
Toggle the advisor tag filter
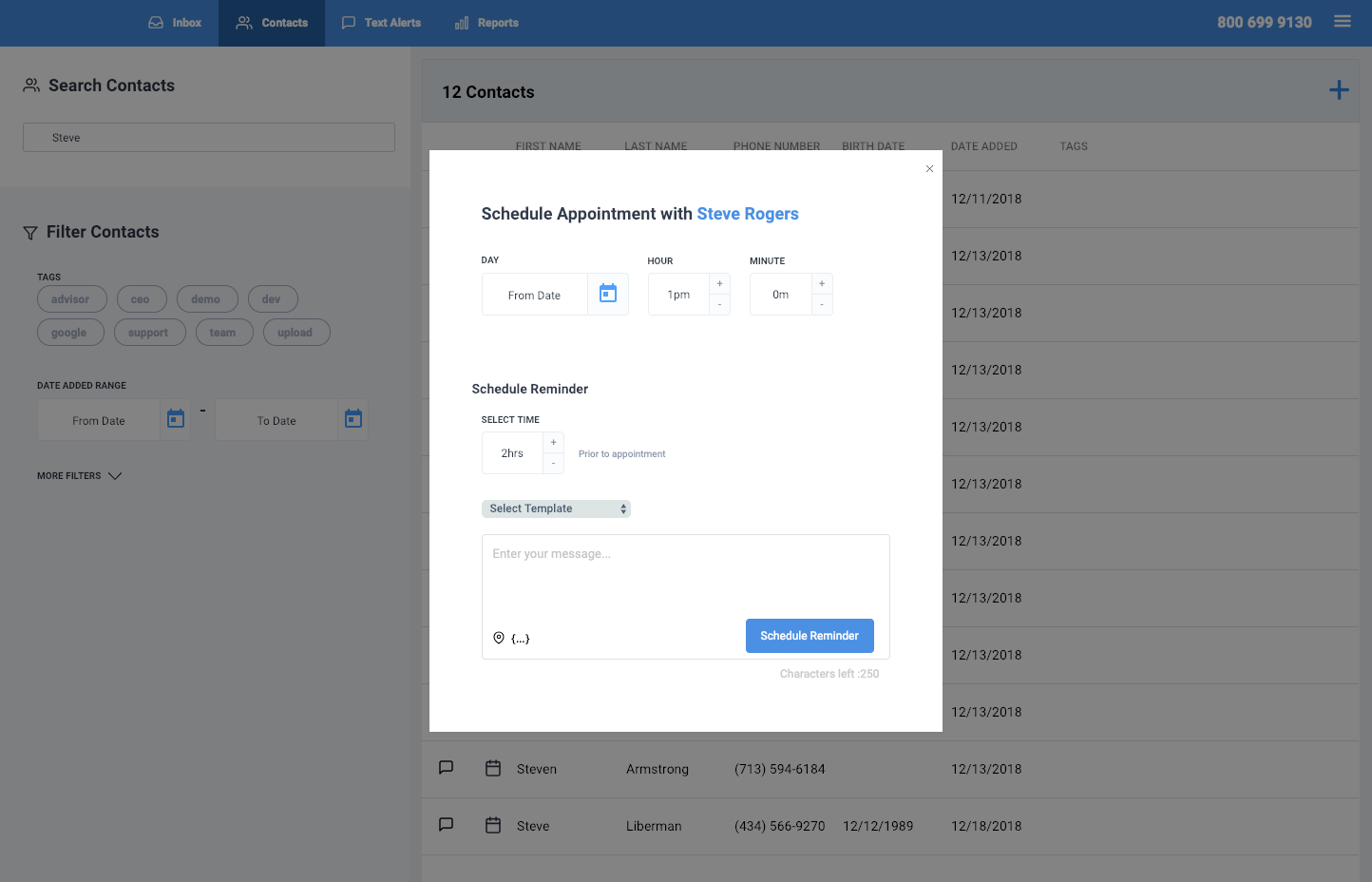coord(71,299)
